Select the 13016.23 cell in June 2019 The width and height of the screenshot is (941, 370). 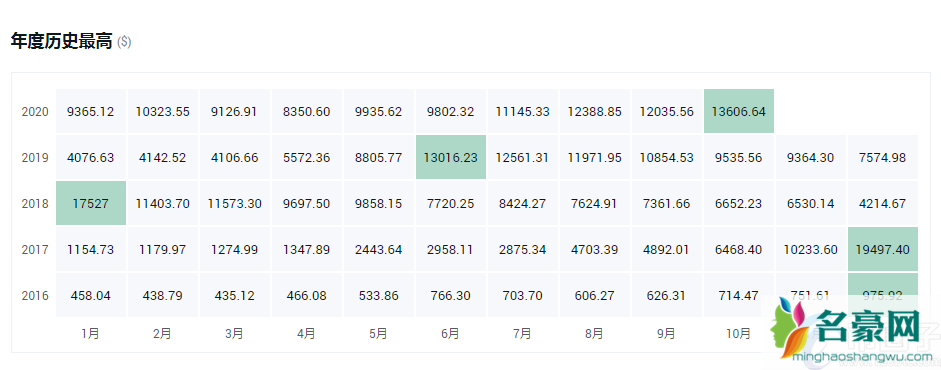coord(451,158)
